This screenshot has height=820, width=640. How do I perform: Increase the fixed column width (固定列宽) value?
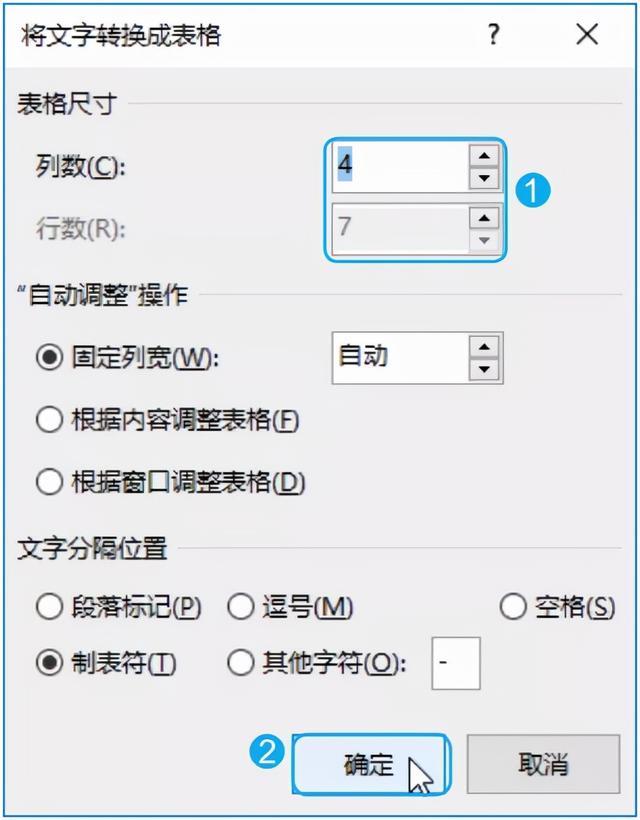coord(485,346)
